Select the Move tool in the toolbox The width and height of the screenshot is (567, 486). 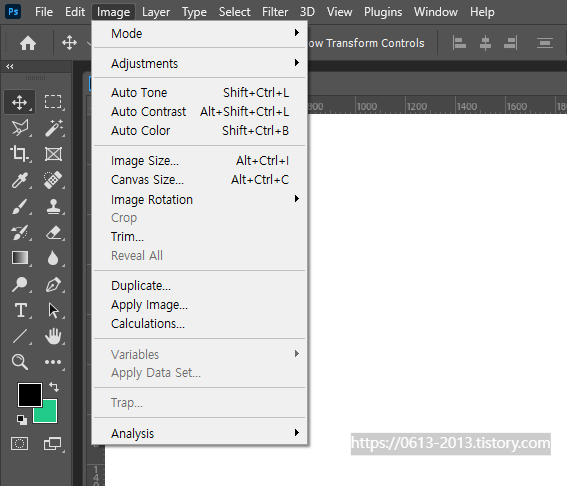click(x=19, y=102)
